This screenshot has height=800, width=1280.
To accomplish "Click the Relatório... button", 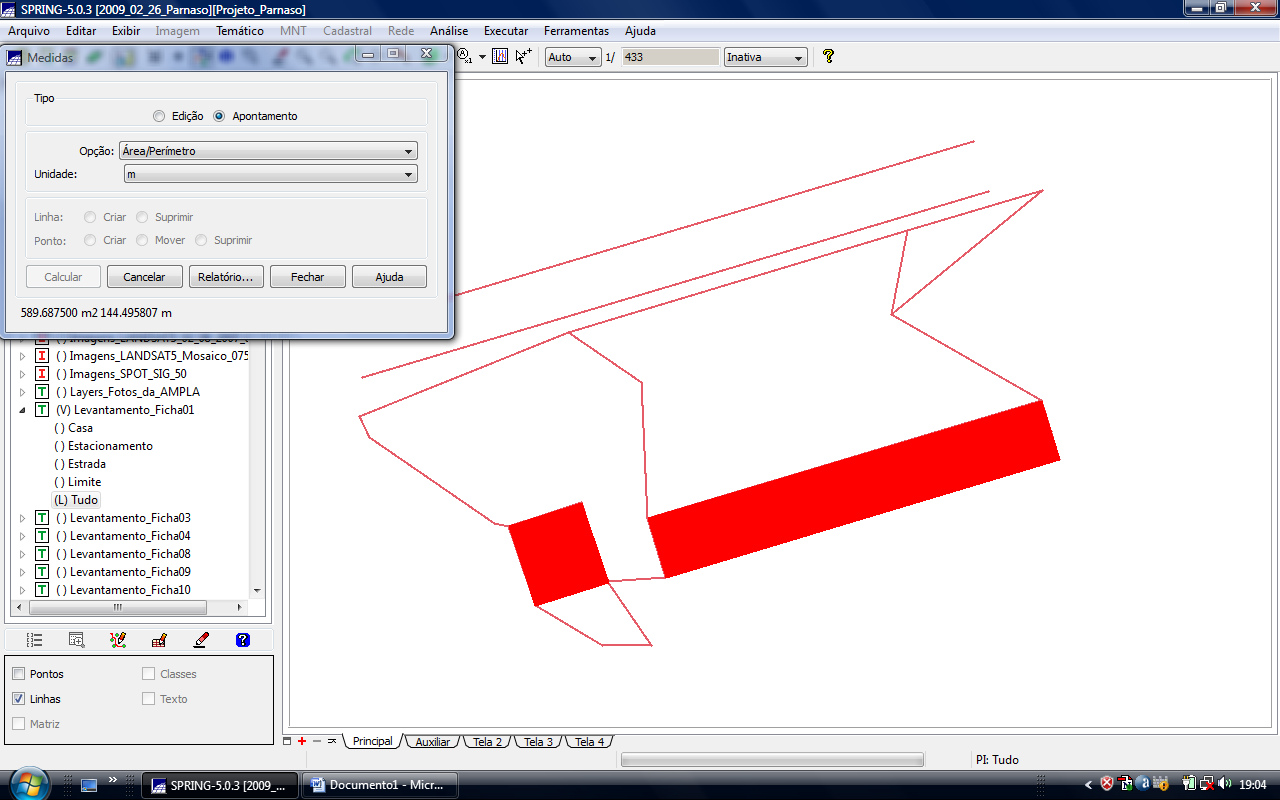I will pos(225,277).
